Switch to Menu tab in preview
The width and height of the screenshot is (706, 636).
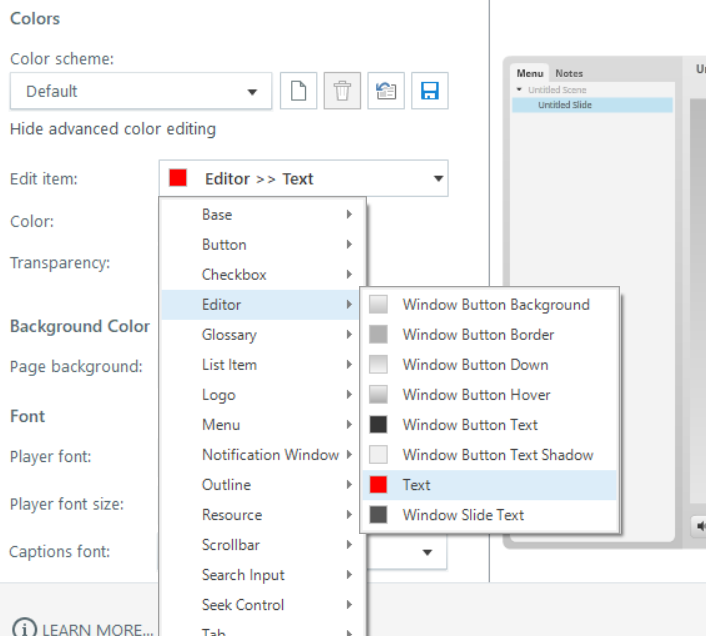530,73
